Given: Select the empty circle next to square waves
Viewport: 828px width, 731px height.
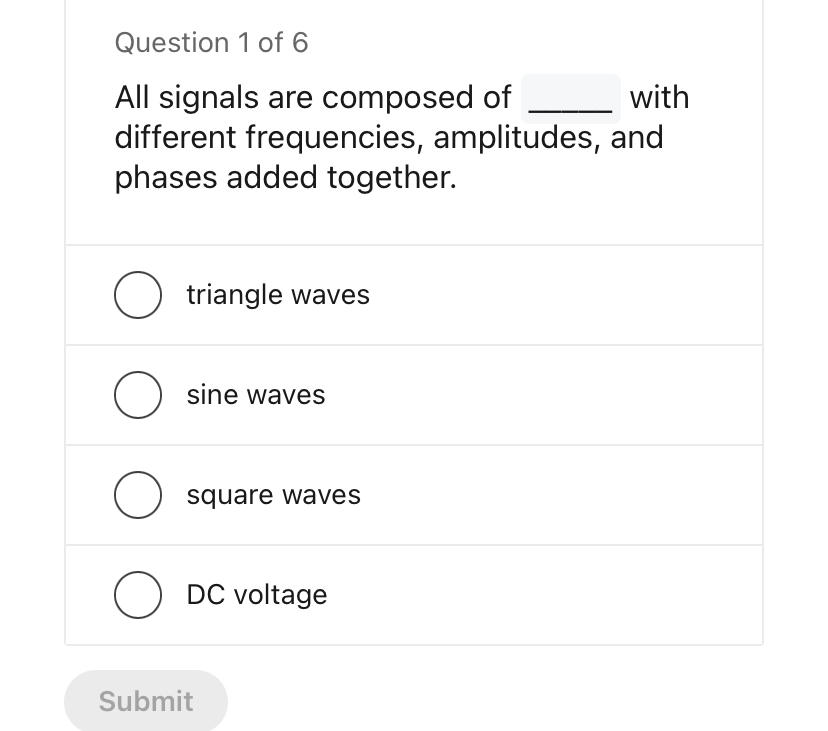Looking at the screenshot, I should 138,495.
